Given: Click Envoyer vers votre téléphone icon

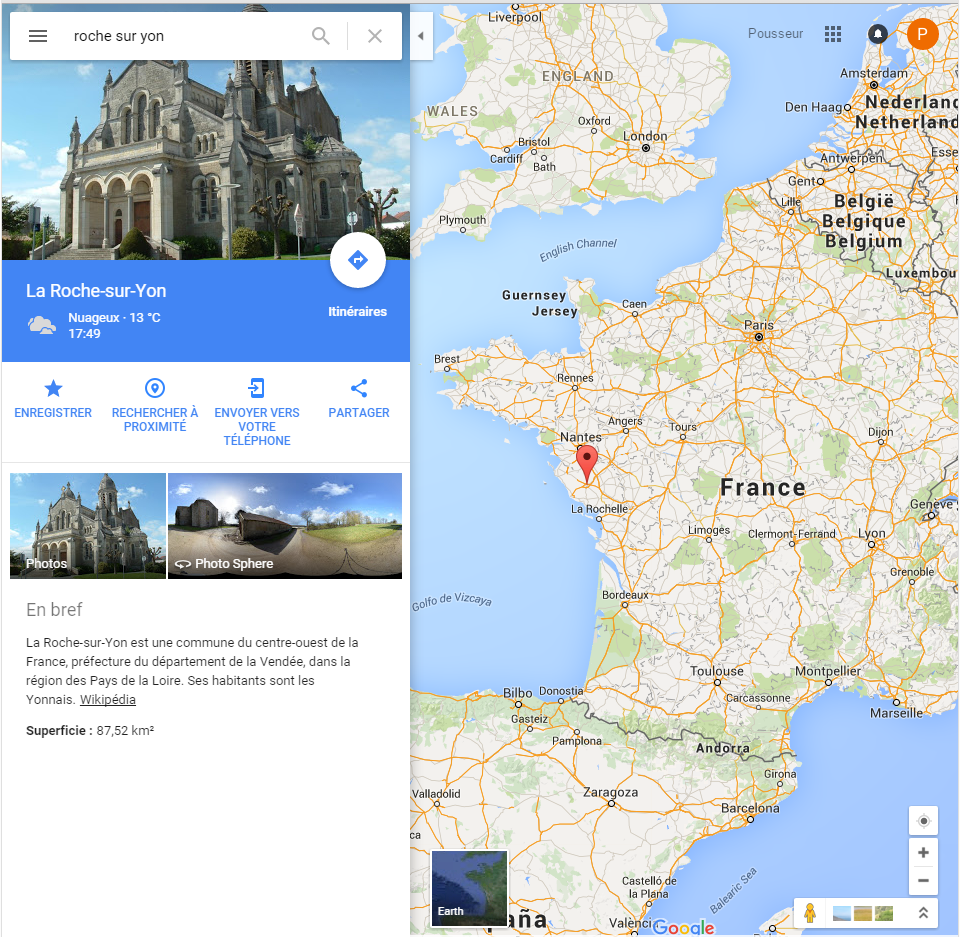Looking at the screenshot, I should 257,388.
